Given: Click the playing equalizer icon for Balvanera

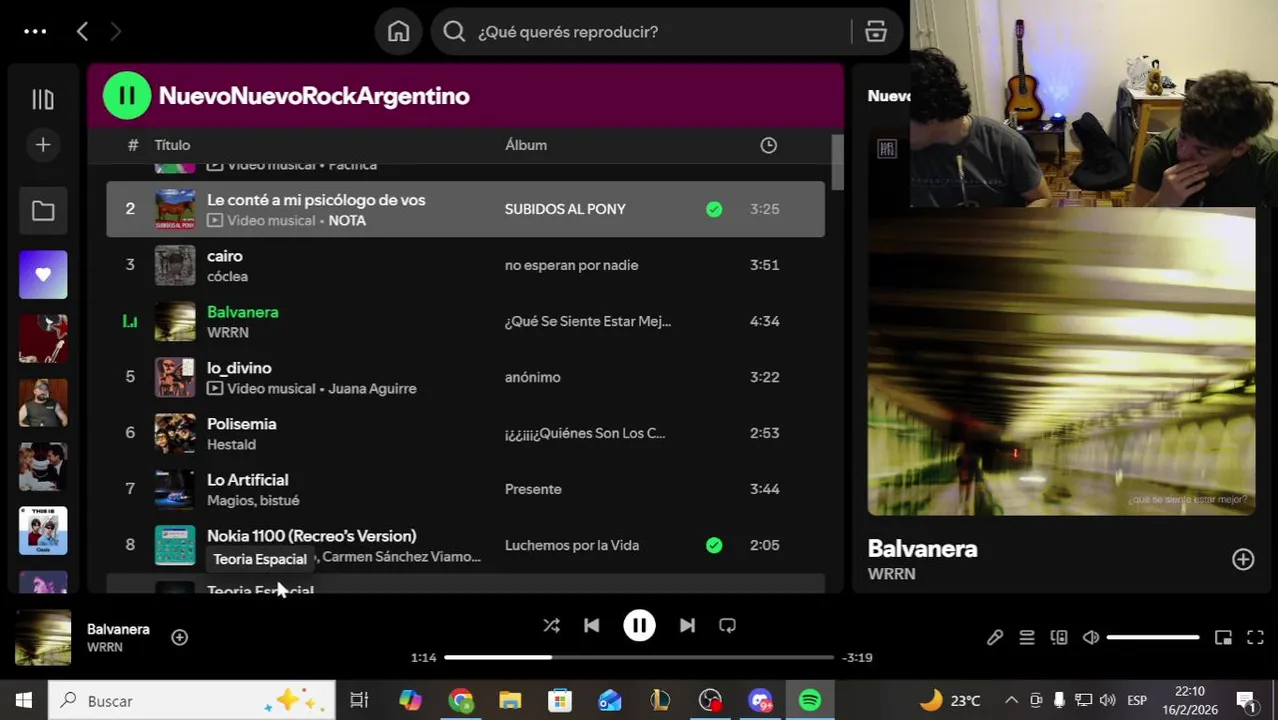Looking at the screenshot, I should click(x=130, y=321).
